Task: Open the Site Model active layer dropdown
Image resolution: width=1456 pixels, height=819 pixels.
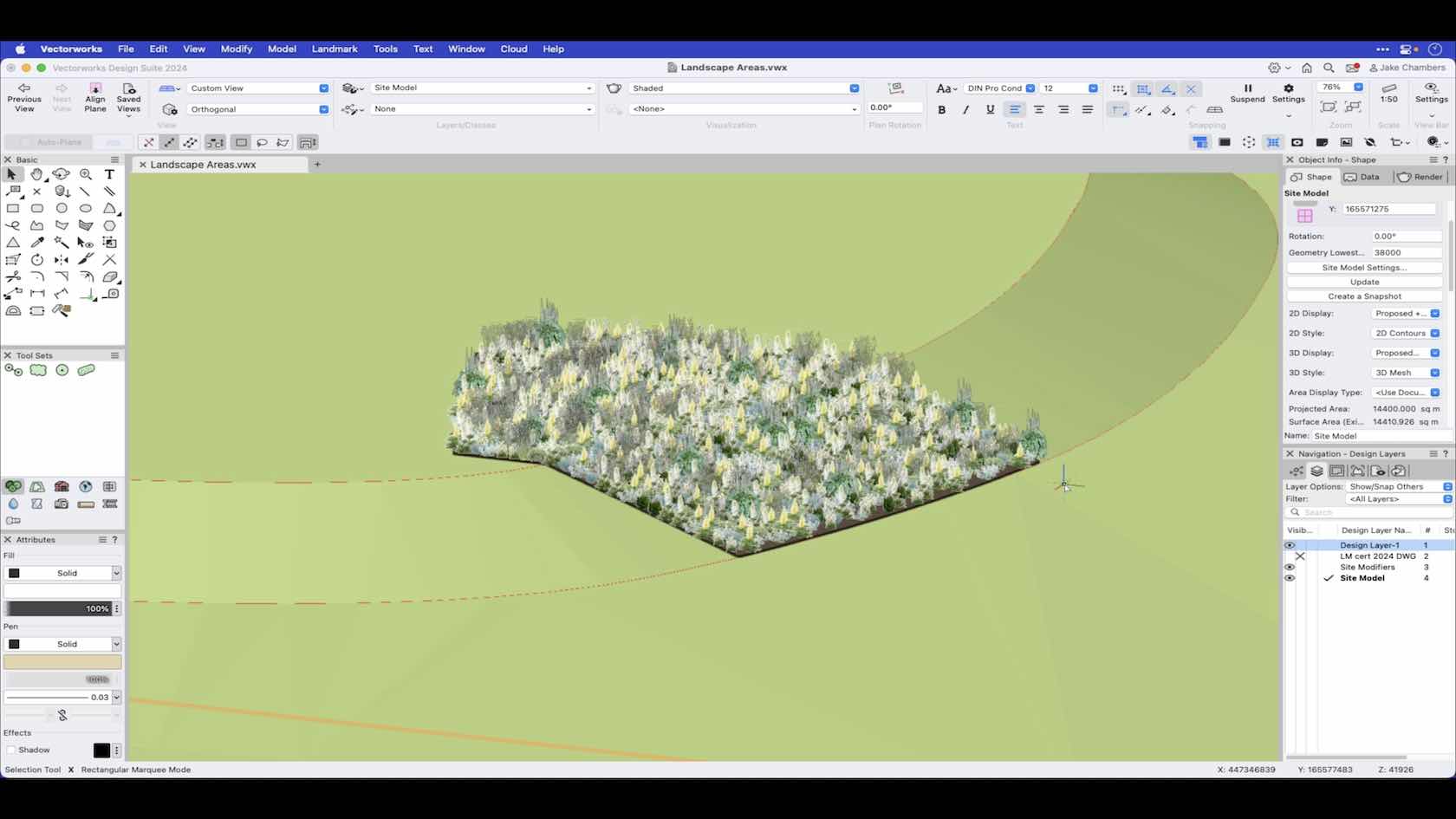Action: (483, 88)
